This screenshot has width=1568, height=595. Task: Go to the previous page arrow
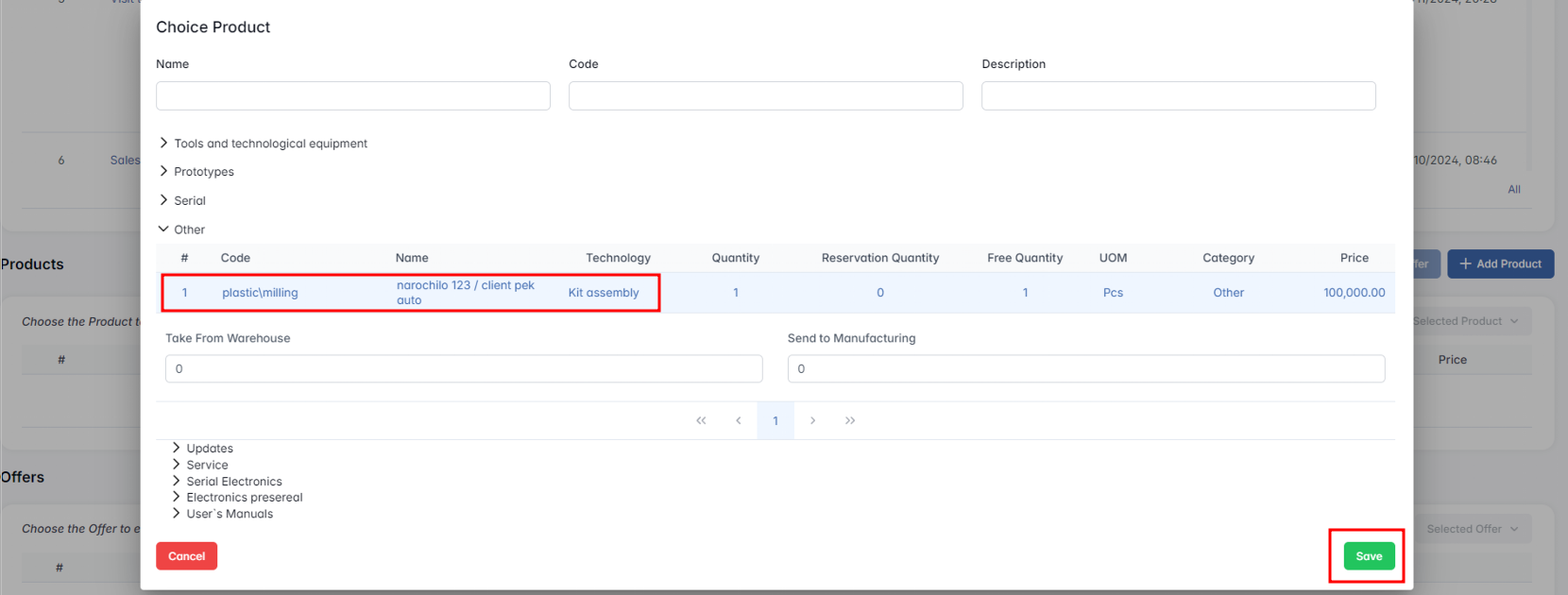click(x=738, y=421)
